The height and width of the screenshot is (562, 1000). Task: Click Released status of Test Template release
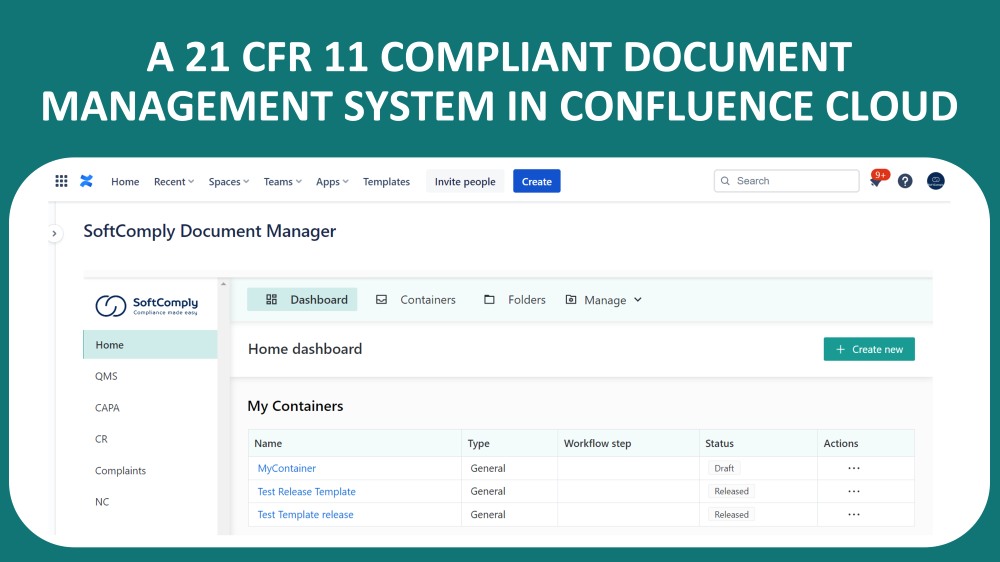[x=731, y=514]
